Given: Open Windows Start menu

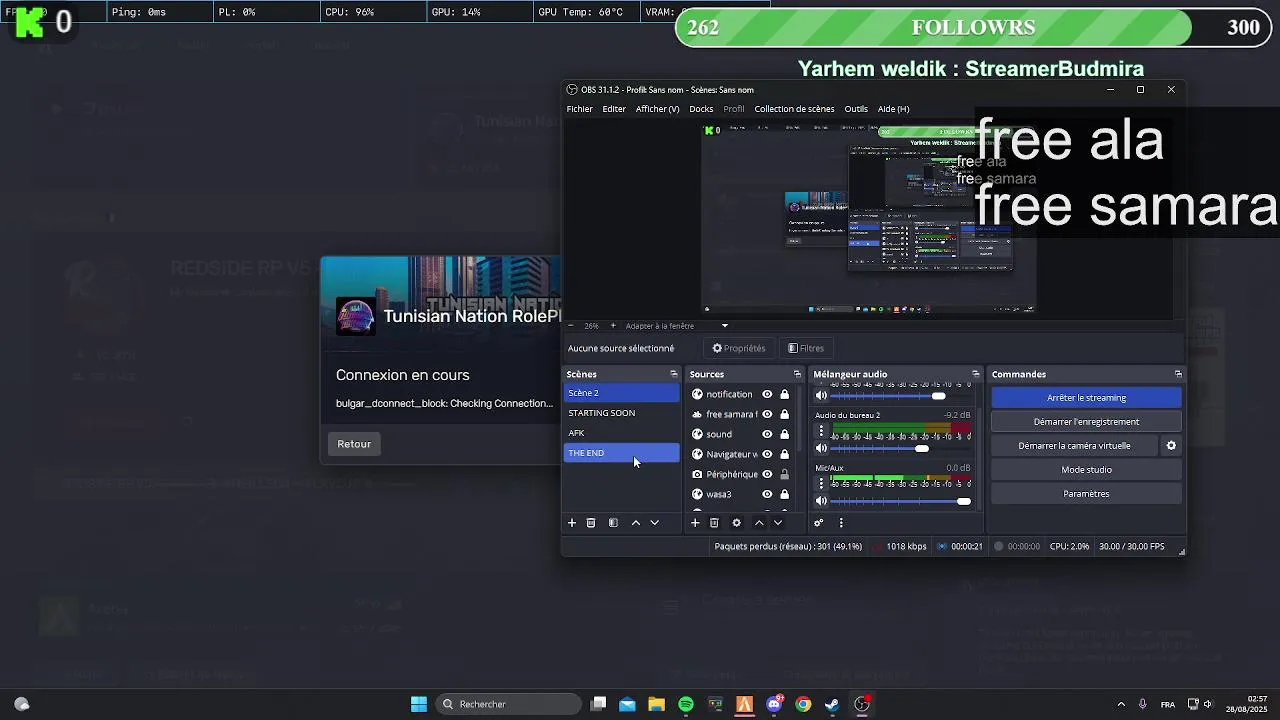Looking at the screenshot, I should (x=419, y=704).
